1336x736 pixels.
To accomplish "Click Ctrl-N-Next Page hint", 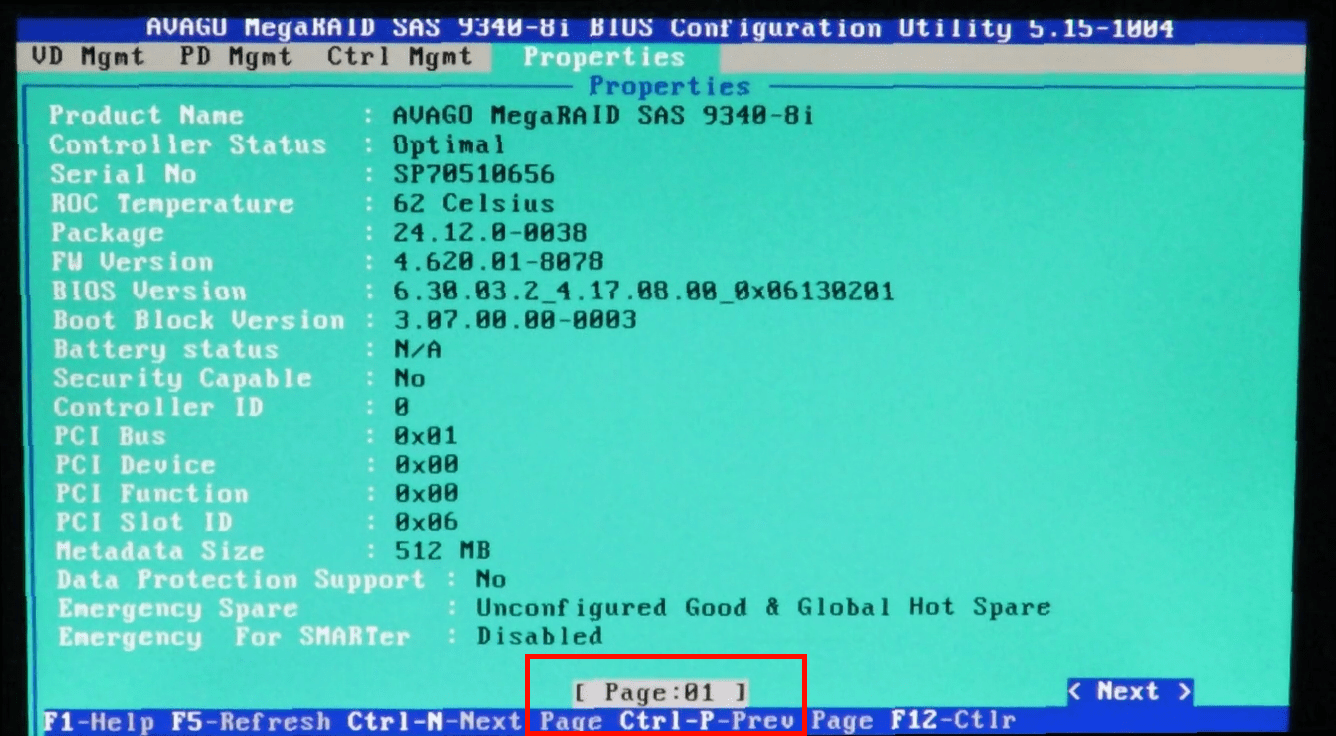I will tap(475, 721).
